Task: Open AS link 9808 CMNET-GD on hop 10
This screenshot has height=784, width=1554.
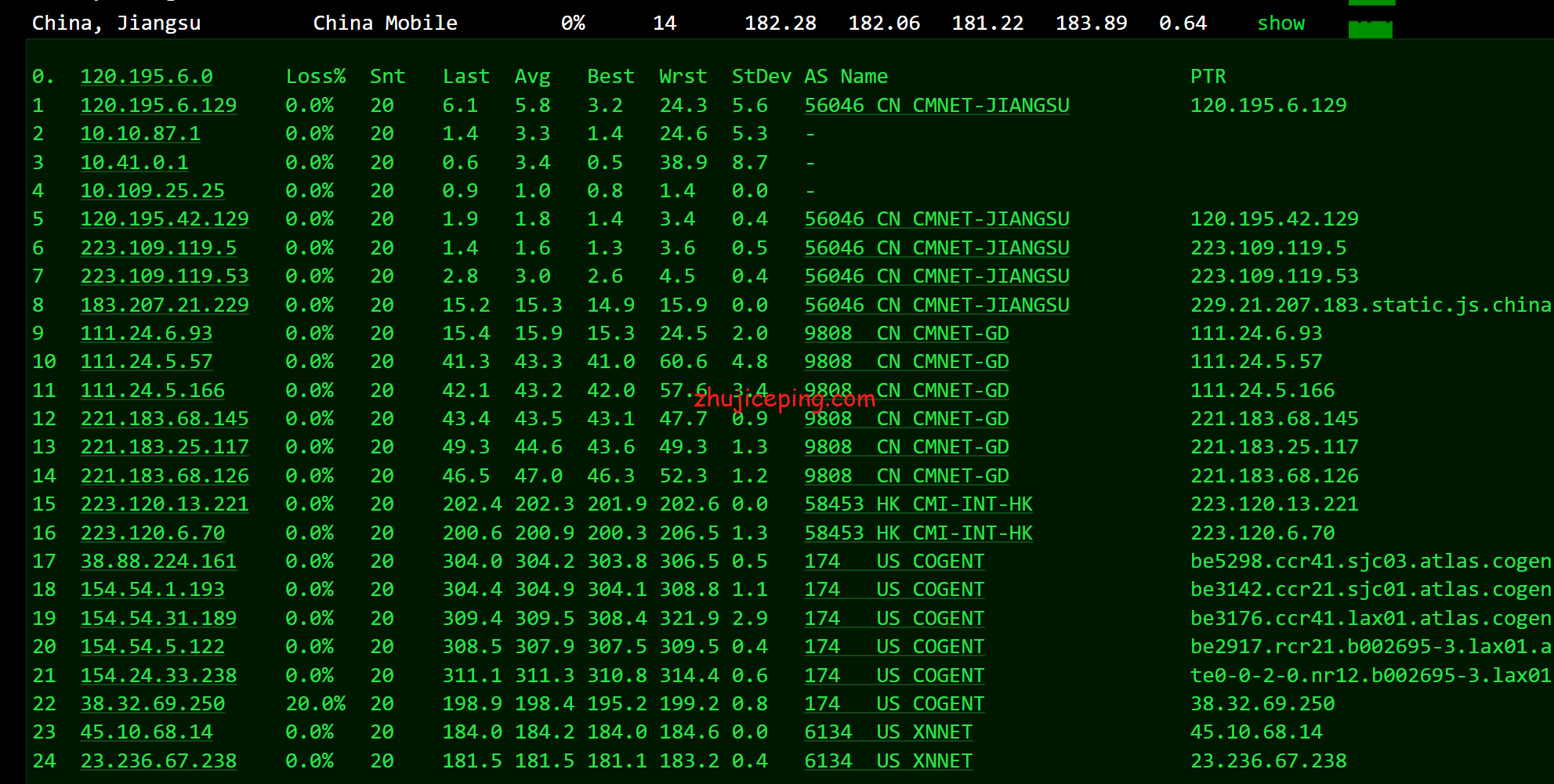Action: (x=907, y=362)
